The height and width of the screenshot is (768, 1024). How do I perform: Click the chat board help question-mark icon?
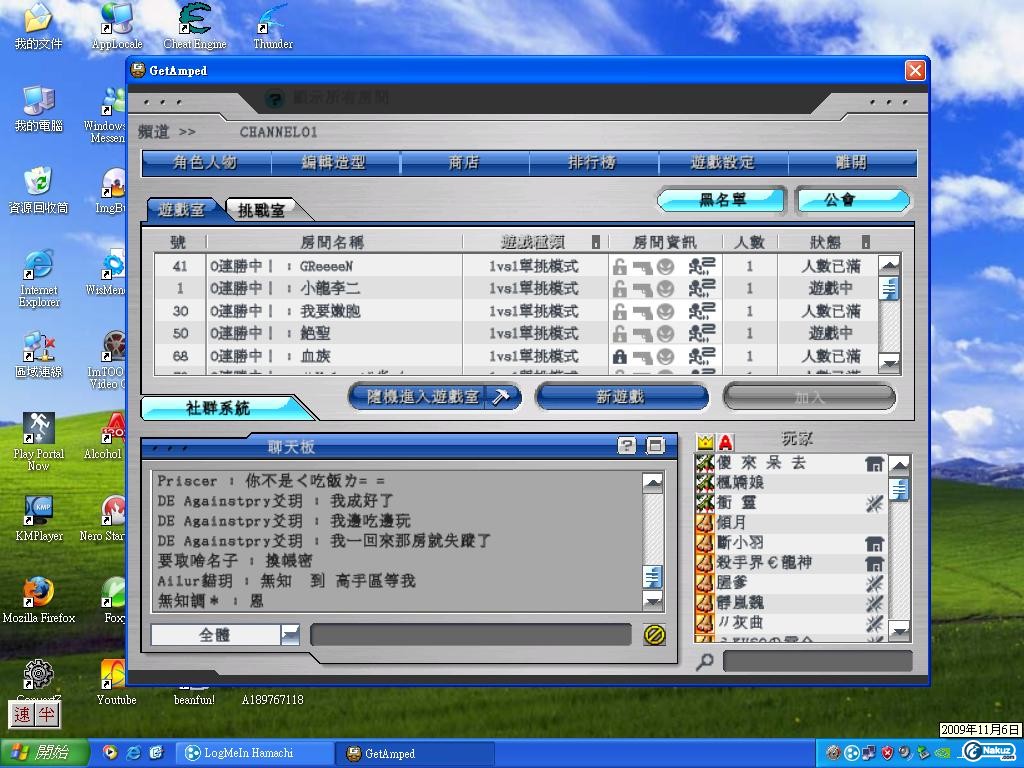click(x=627, y=446)
